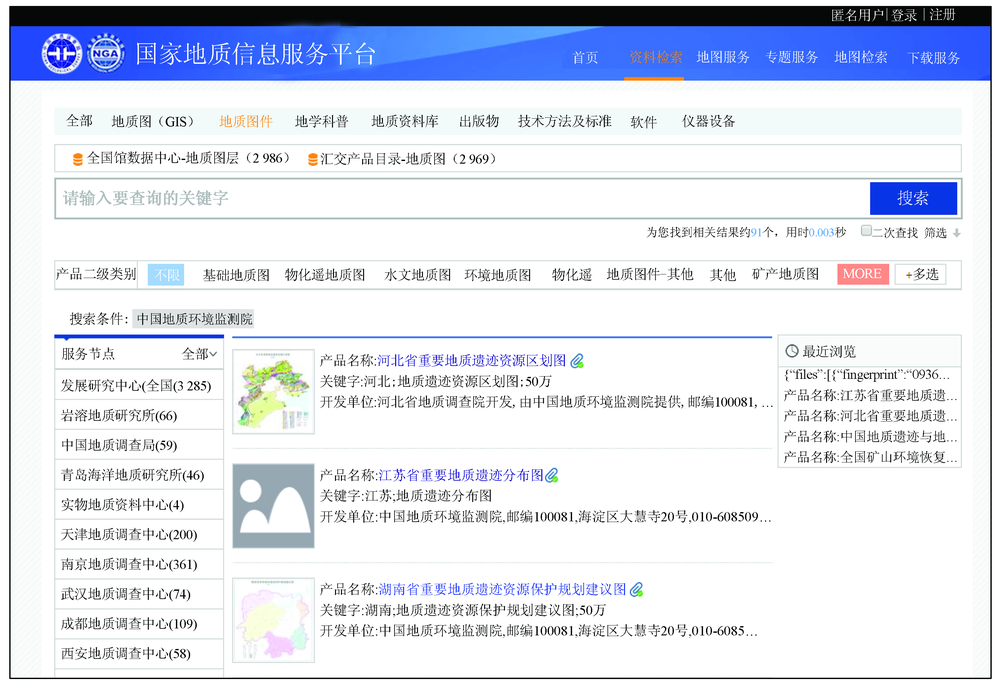
Task: Select 发展研究中心 service node
Action: click(139, 385)
